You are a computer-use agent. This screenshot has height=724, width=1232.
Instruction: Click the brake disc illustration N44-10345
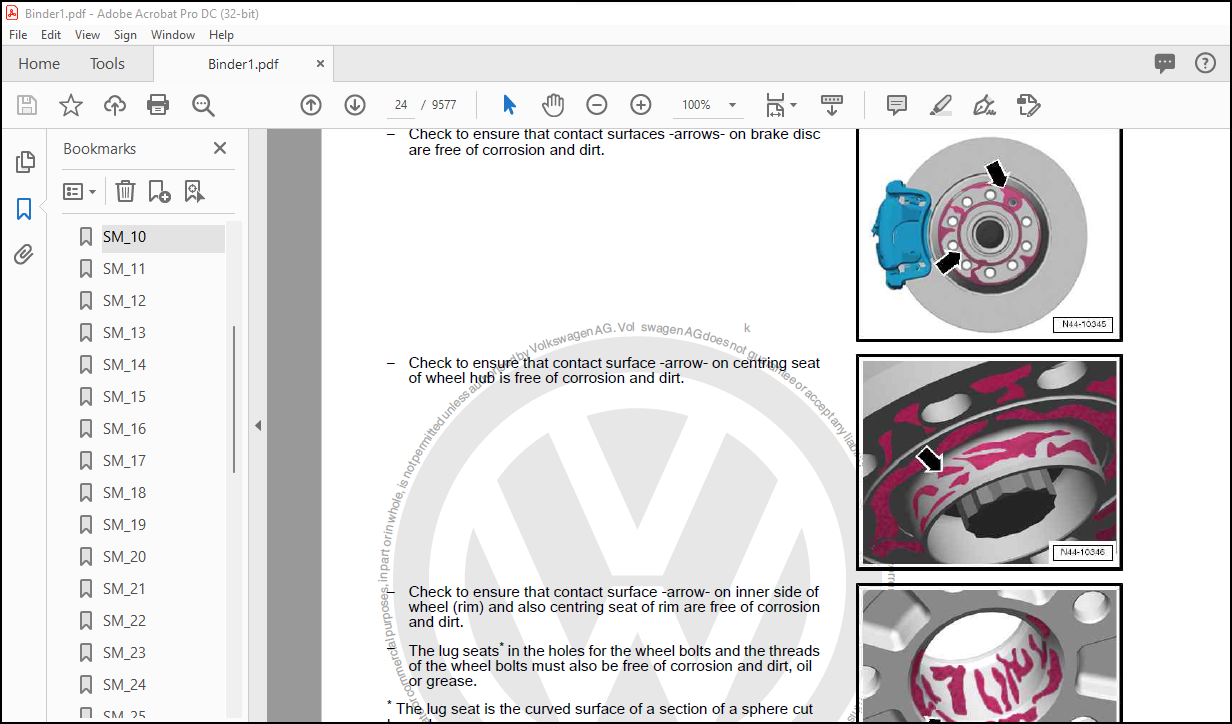[989, 235]
